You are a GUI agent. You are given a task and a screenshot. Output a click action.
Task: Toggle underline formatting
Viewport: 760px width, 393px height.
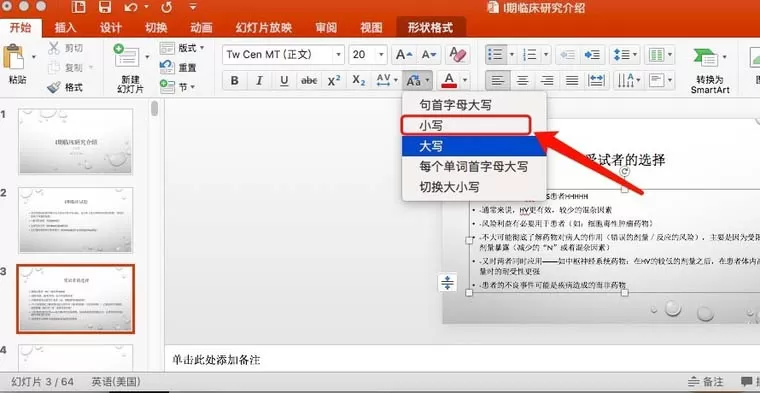click(284, 80)
